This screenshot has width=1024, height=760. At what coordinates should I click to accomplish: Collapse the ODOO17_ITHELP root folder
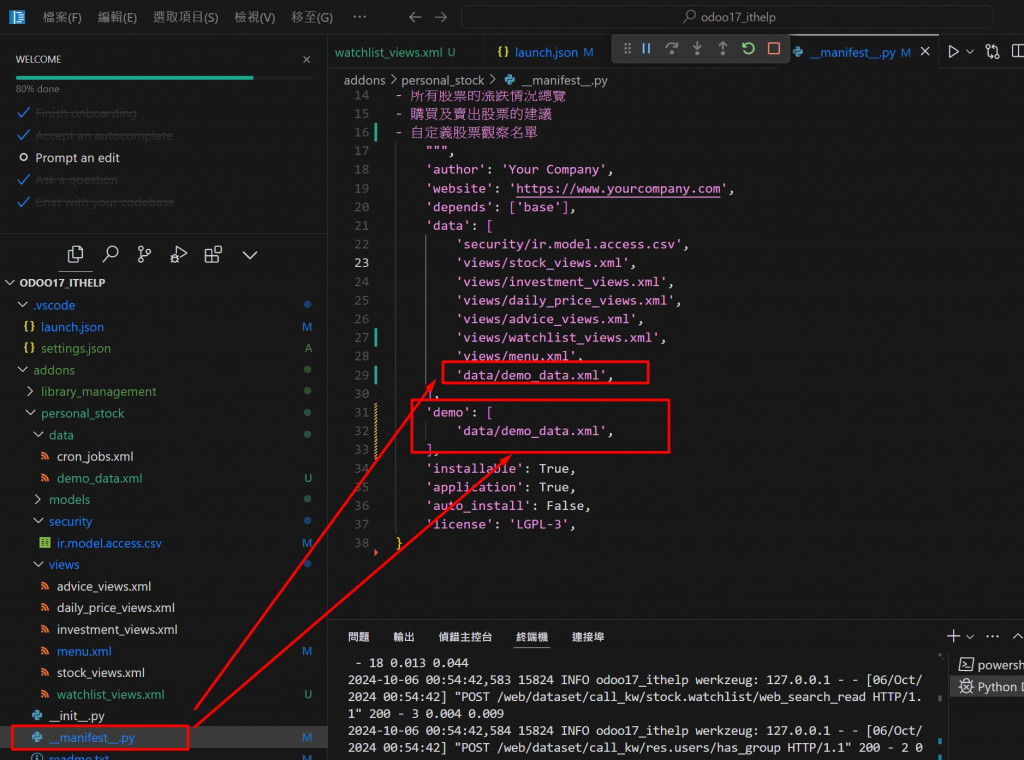[x=62, y=283]
